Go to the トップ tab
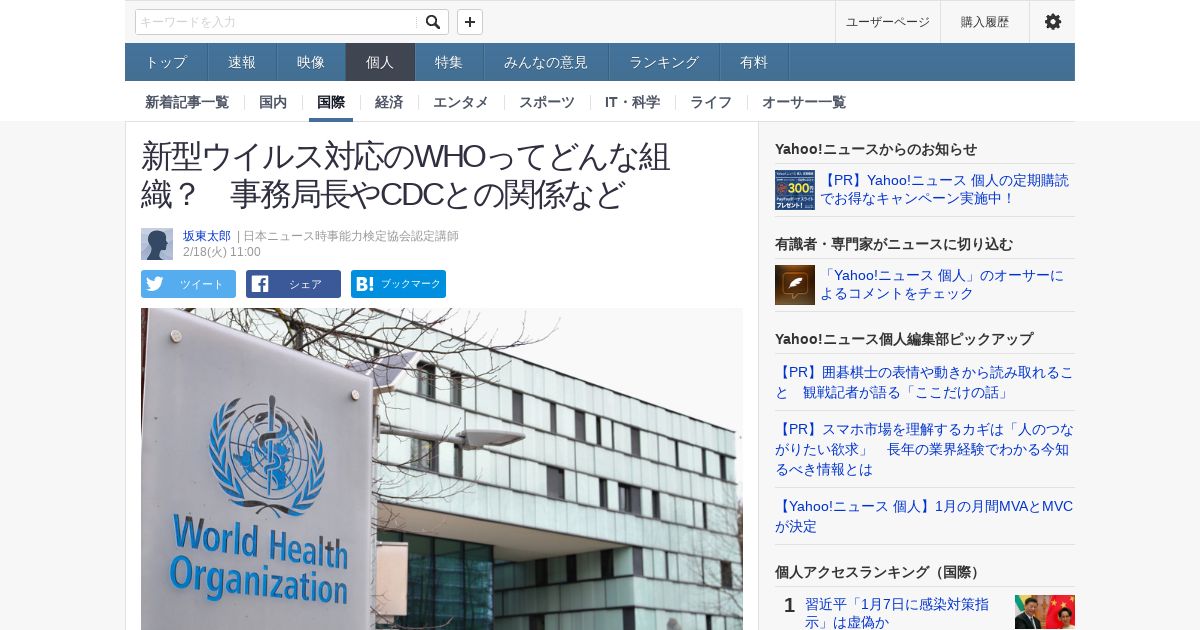This screenshot has width=1200, height=630. [x=166, y=62]
